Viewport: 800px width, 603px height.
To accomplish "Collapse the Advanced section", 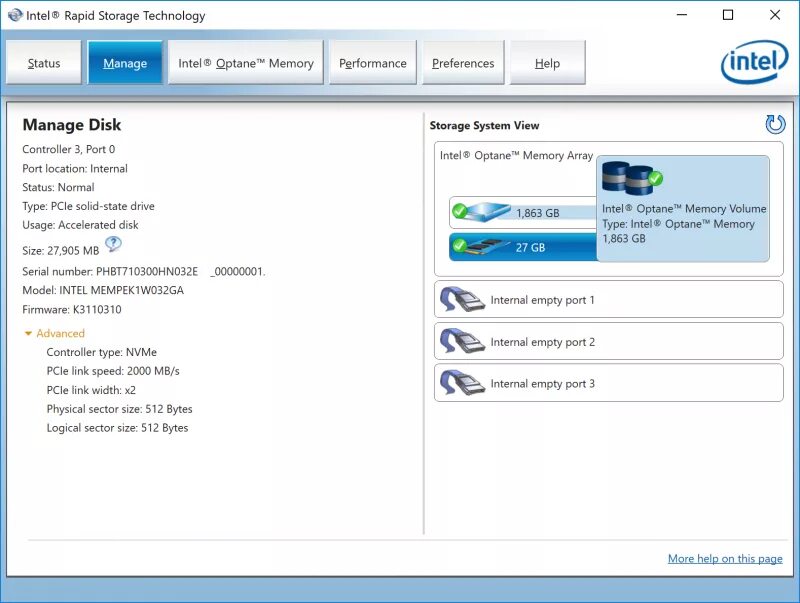I will point(28,334).
